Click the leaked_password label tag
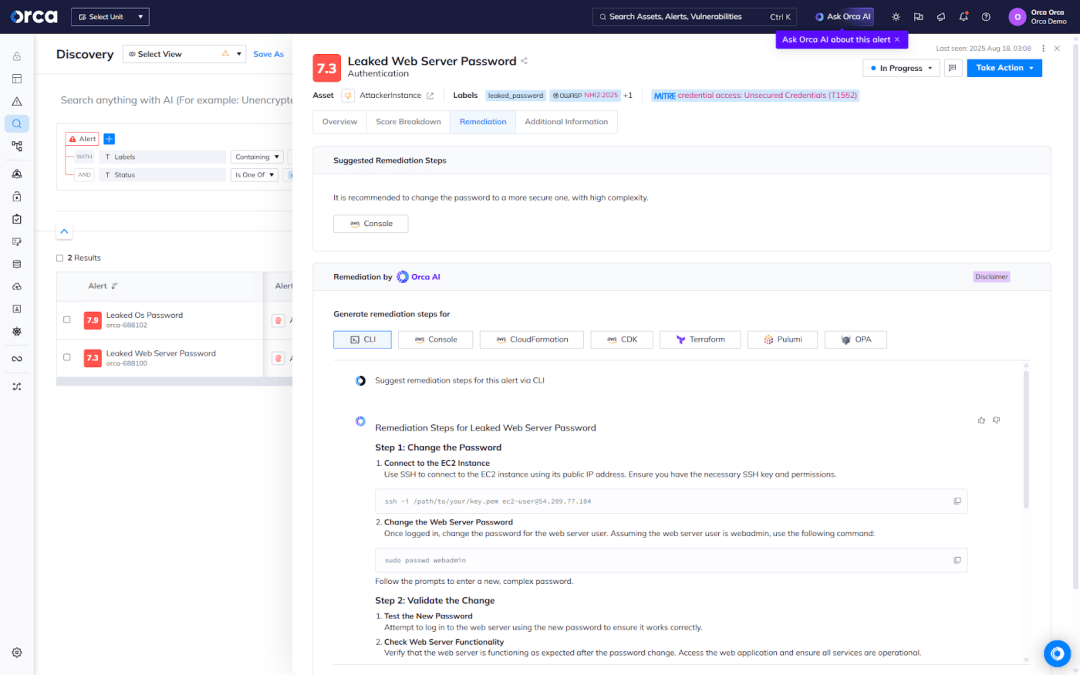 (x=515, y=96)
